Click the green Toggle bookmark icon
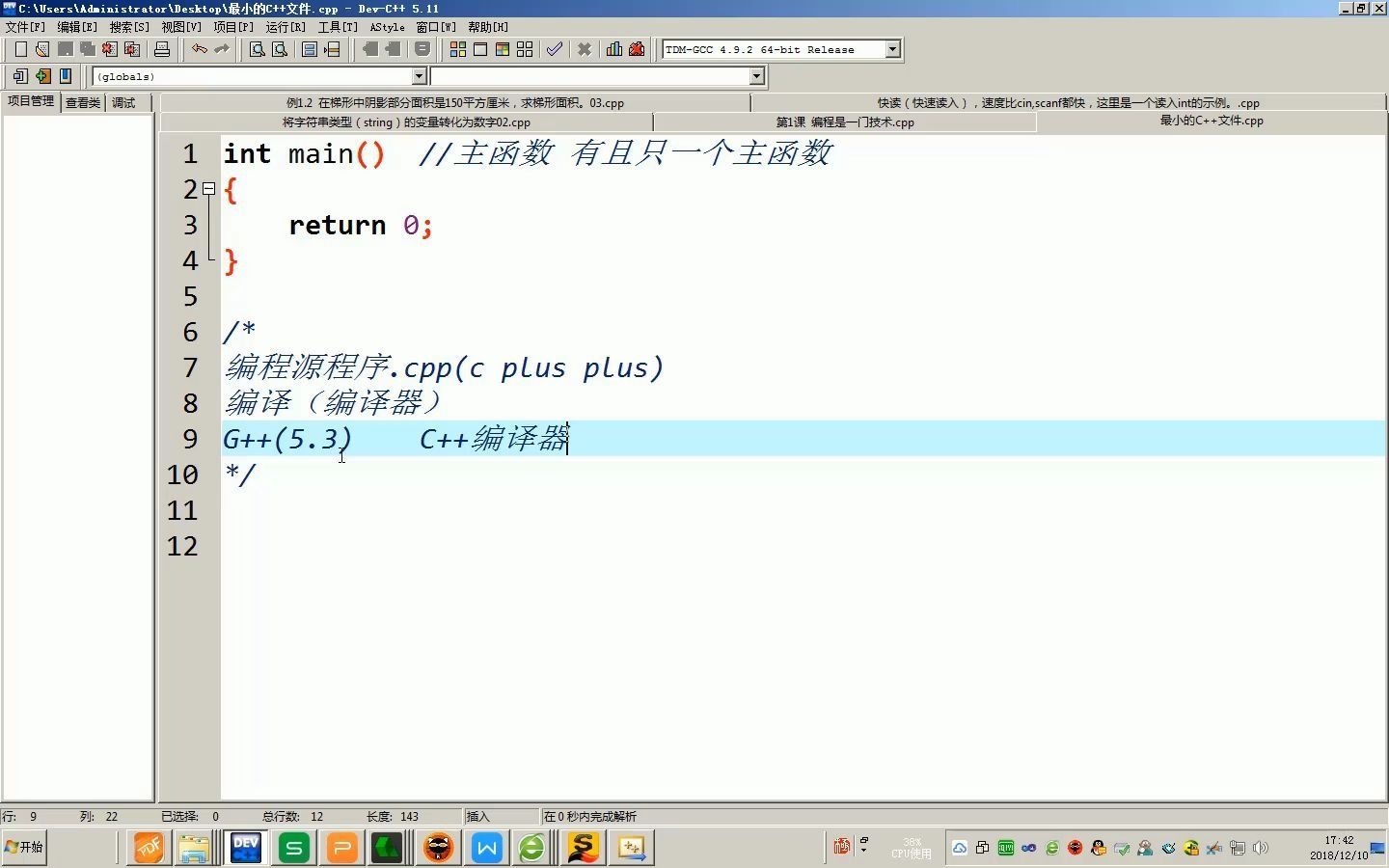Screen dimensions: 1389x868 coord(42,76)
